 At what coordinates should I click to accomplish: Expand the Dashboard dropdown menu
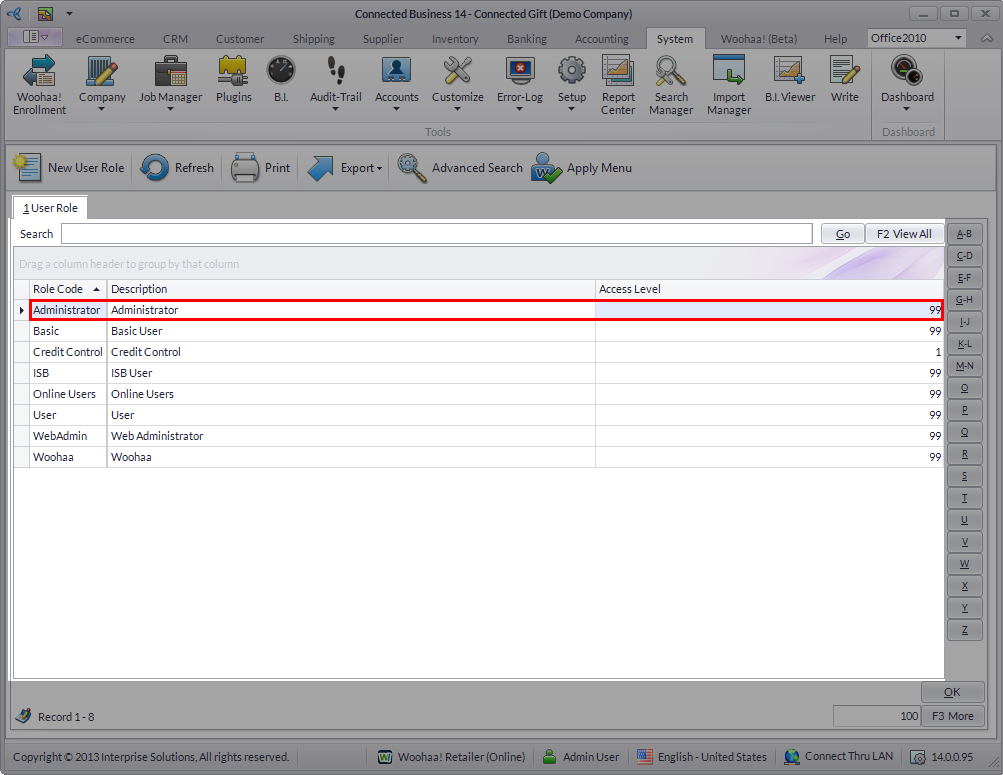(x=907, y=110)
